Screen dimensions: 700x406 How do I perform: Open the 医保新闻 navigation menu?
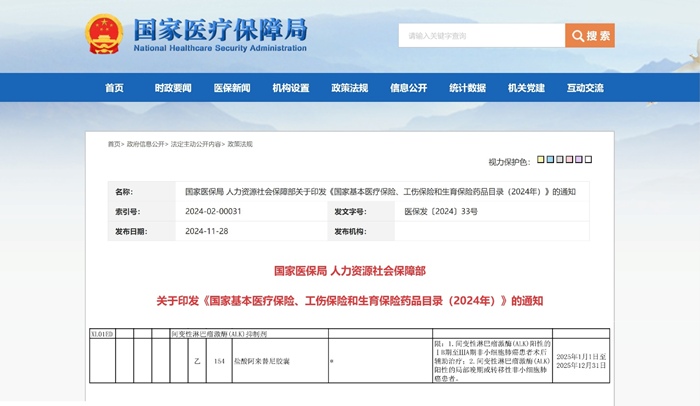(232, 88)
